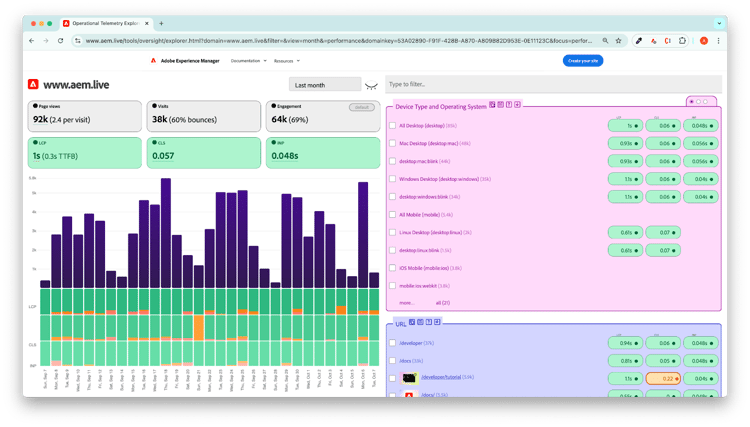This screenshot has height=427, width=750.
Task: Check the Windows Desktop (desktop:windows) checkbox
Action: click(x=392, y=179)
